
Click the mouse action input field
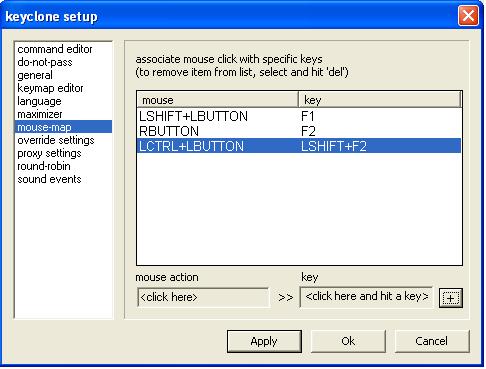(x=203, y=297)
